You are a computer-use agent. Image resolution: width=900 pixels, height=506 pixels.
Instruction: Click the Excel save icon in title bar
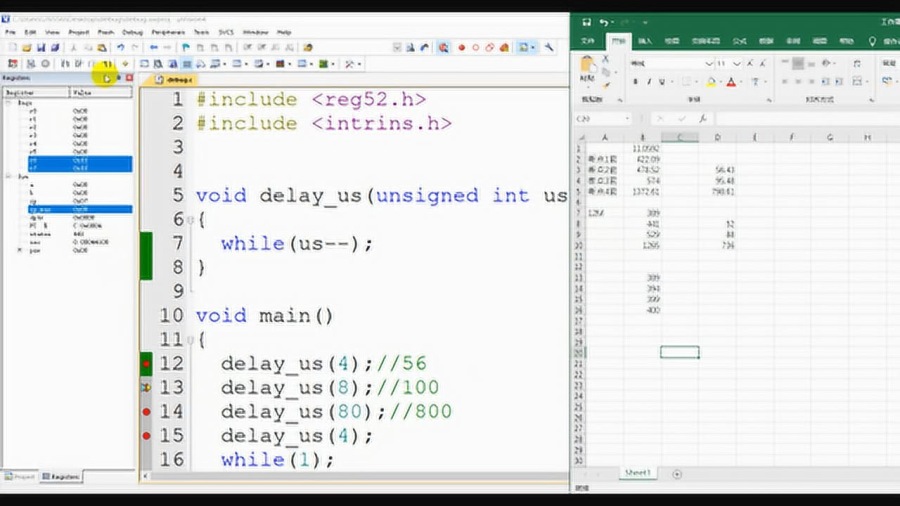(586, 22)
